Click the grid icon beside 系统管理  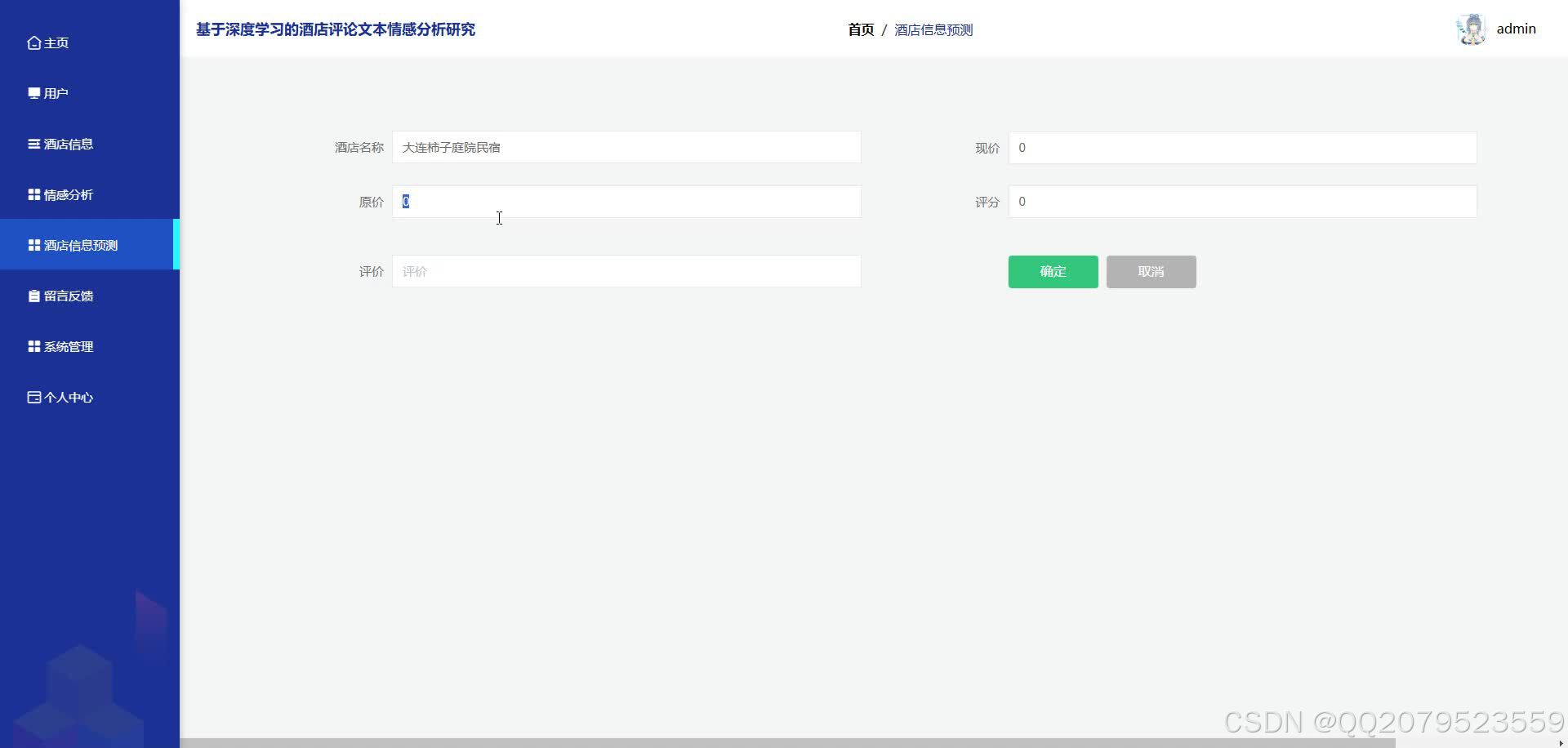coord(33,346)
